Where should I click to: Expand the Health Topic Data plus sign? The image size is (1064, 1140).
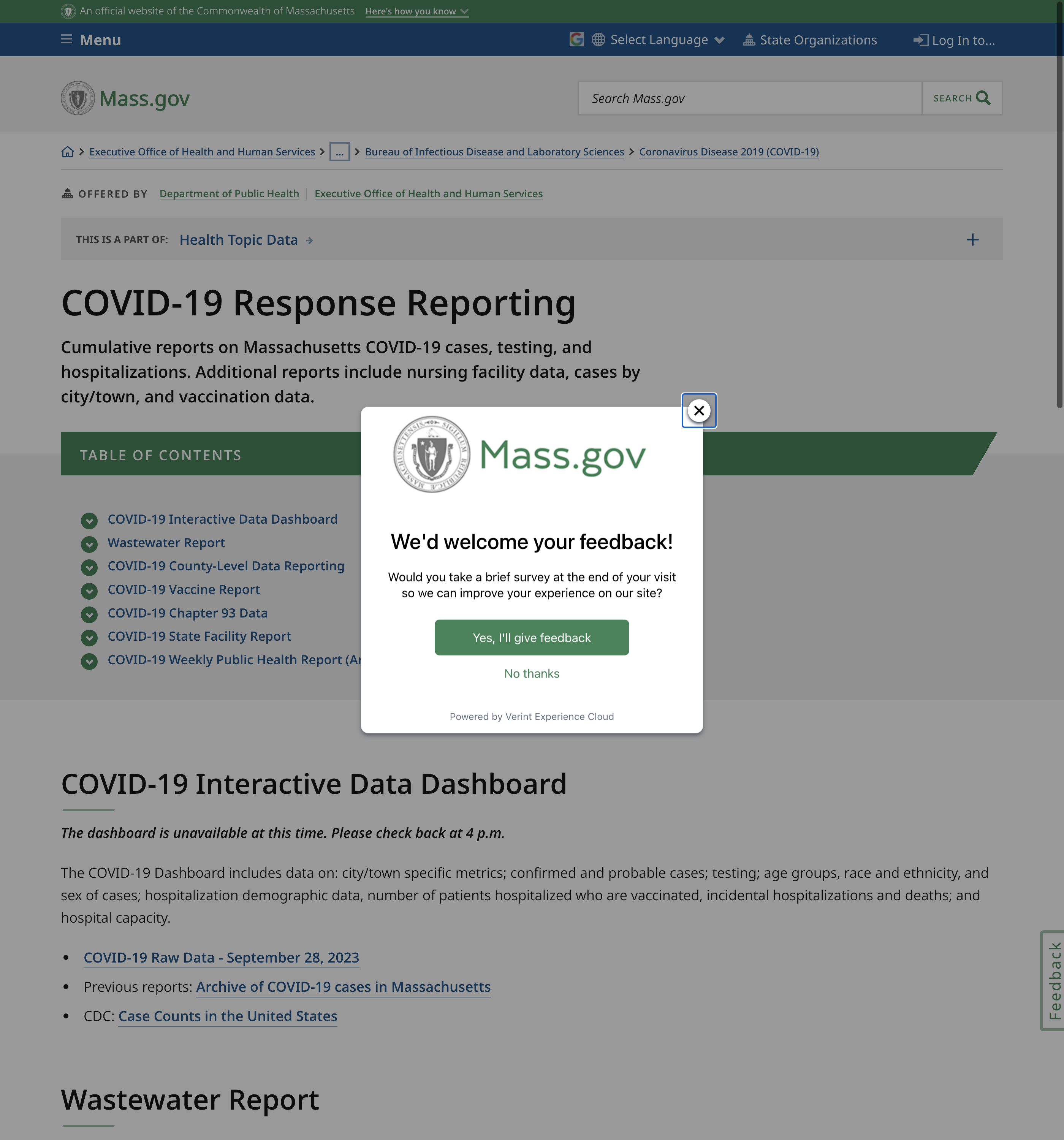click(x=972, y=240)
